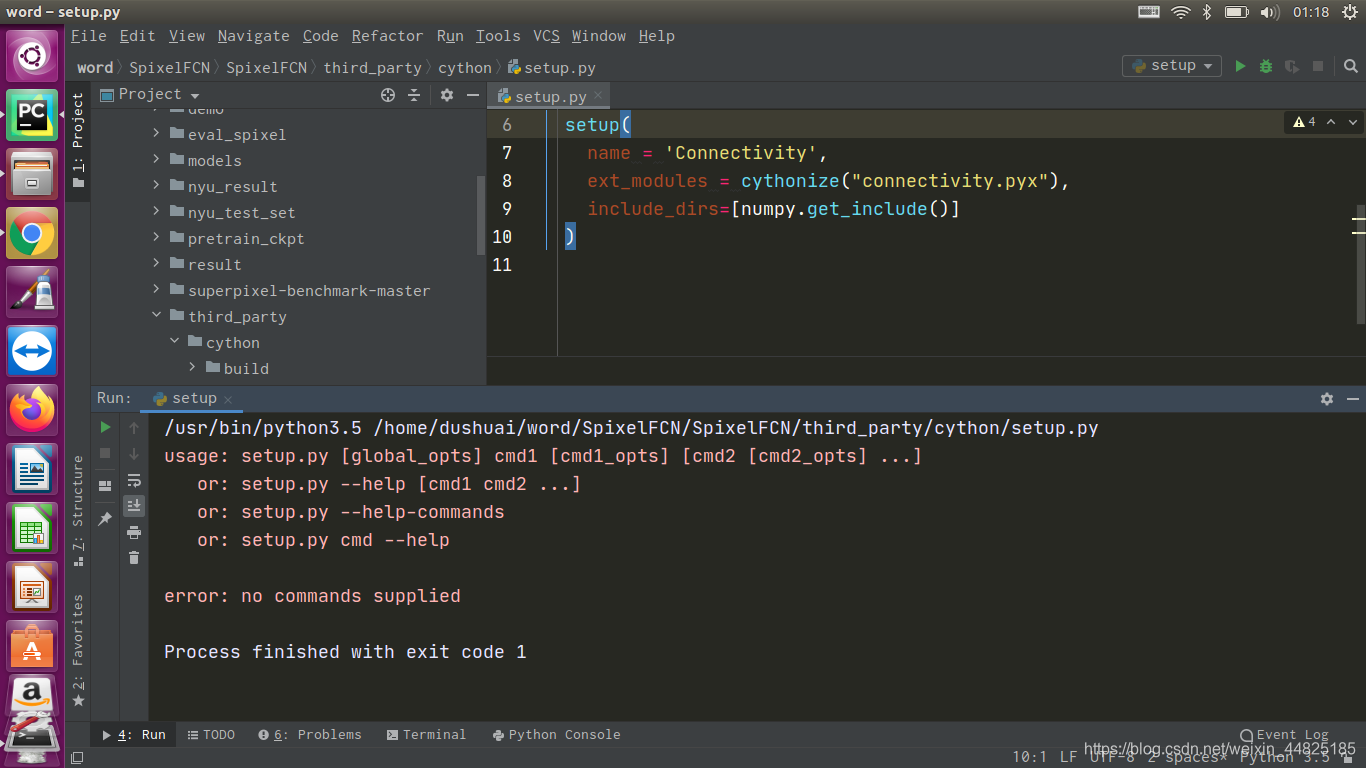Open Run panel settings gear
Image resolution: width=1366 pixels, height=768 pixels.
(1327, 398)
